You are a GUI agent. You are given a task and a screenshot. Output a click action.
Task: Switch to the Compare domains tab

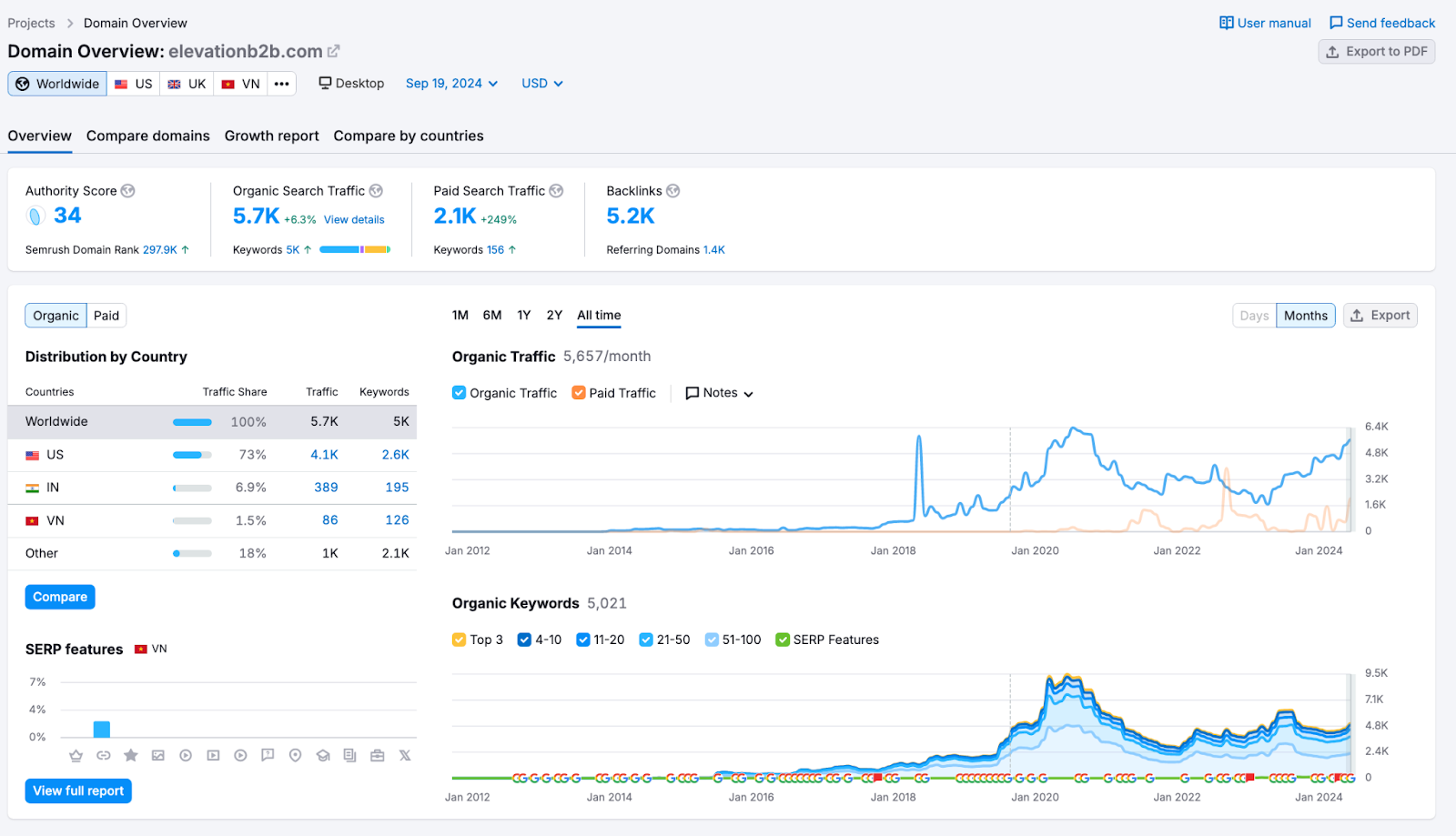pyautogui.click(x=148, y=136)
